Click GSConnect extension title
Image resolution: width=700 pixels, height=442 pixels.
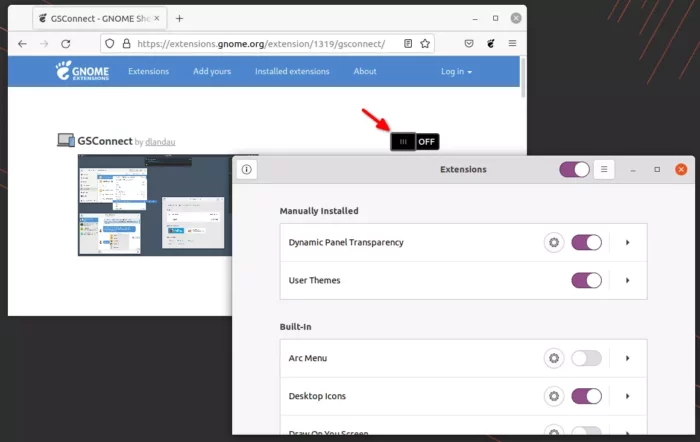pyautogui.click(x=105, y=141)
